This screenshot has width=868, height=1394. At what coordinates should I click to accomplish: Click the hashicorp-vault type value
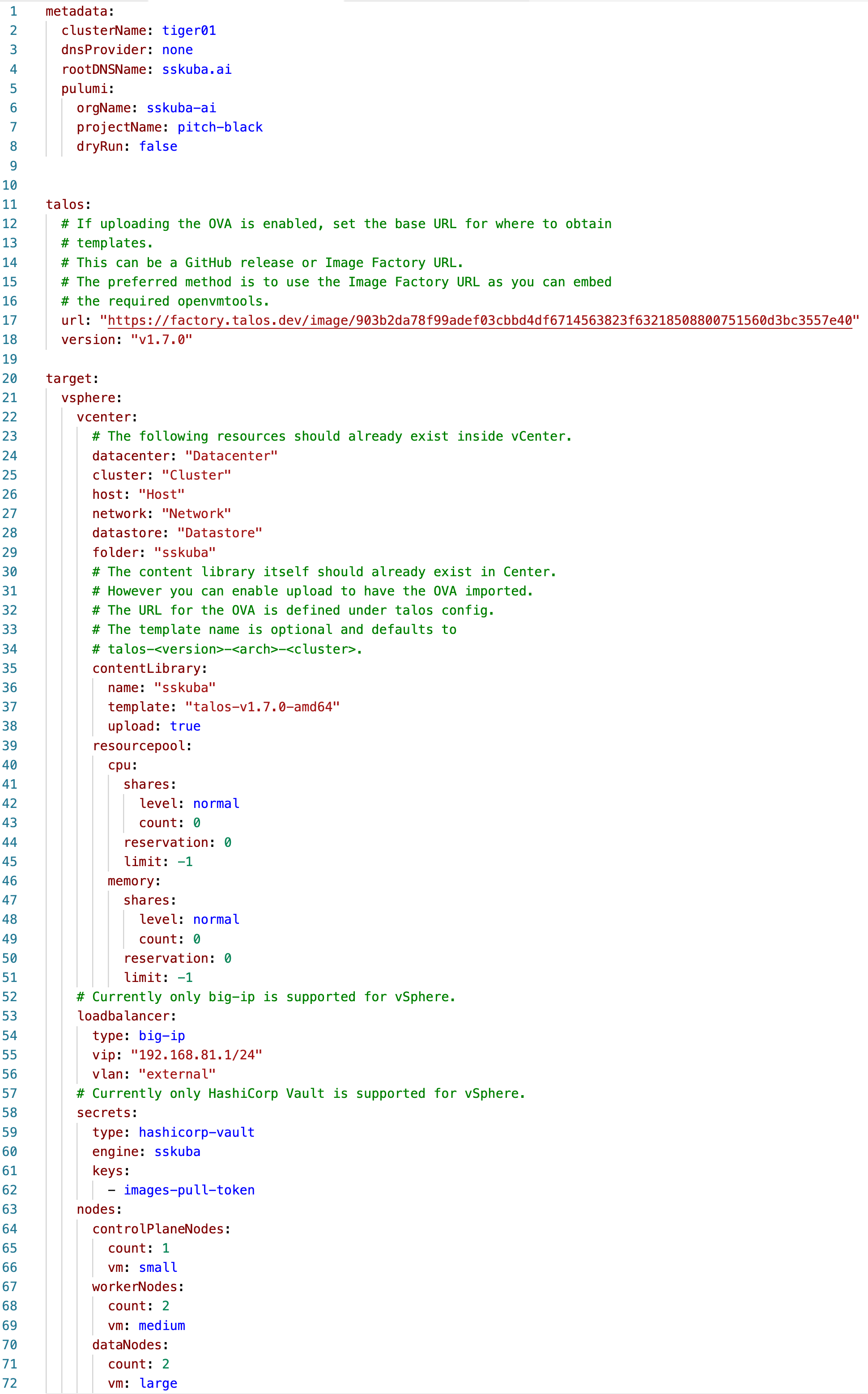coord(196,1132)
